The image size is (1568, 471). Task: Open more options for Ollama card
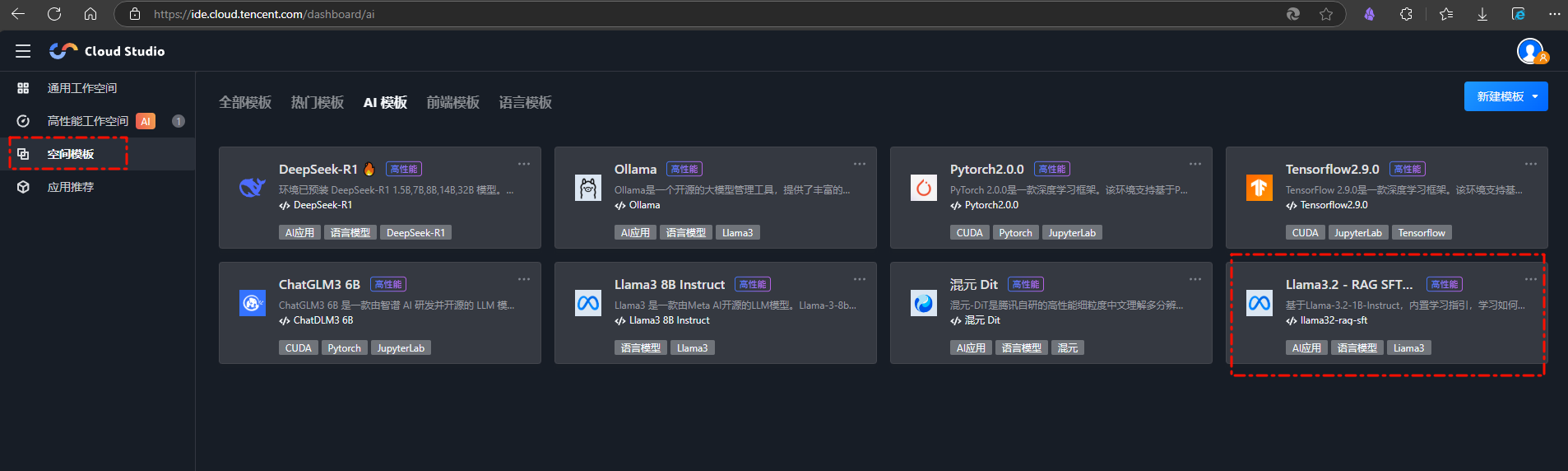860,164
